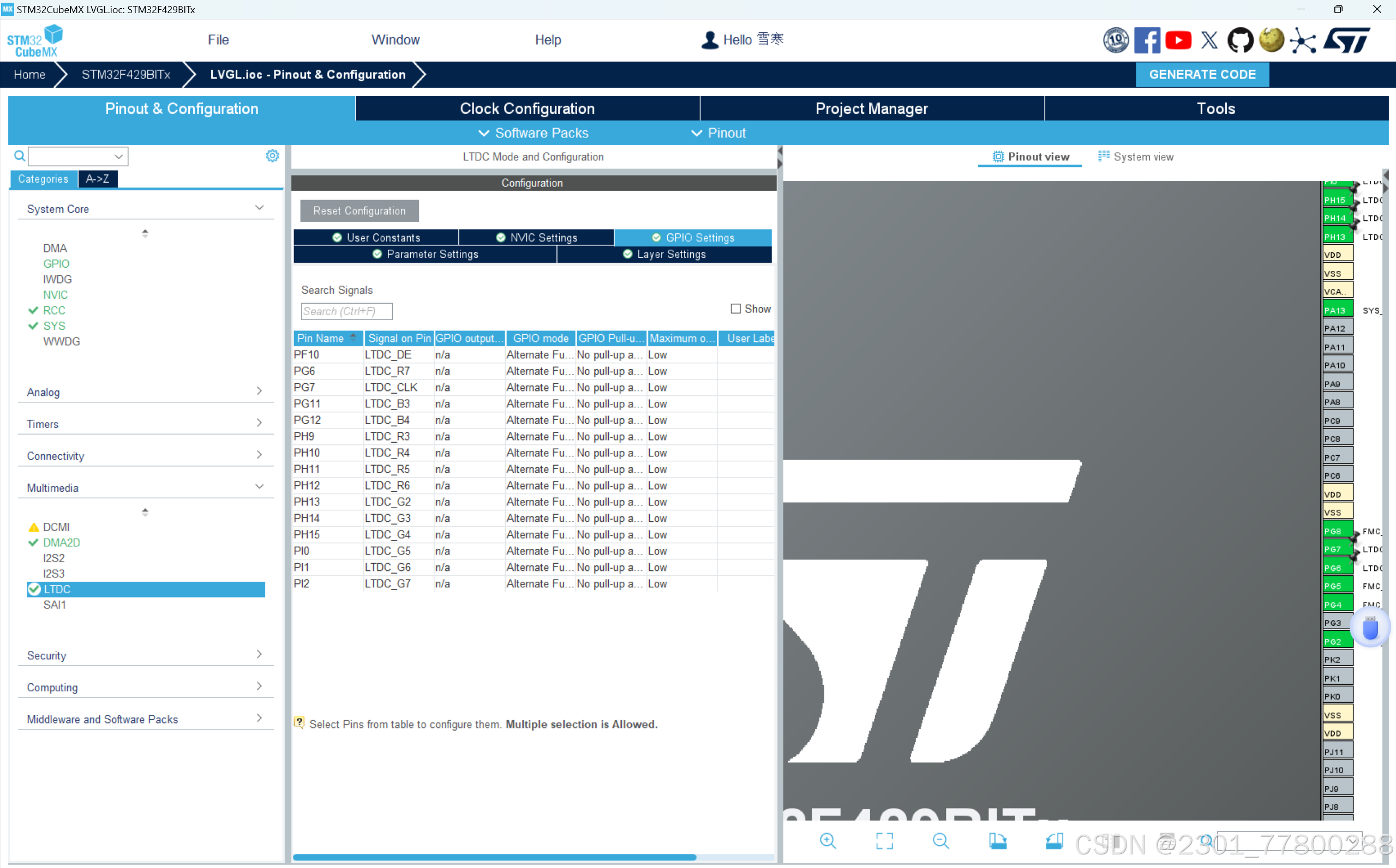1396x868 pixels.
Task: Open the categories settings gear icon
Action: [x=272, y=155]
